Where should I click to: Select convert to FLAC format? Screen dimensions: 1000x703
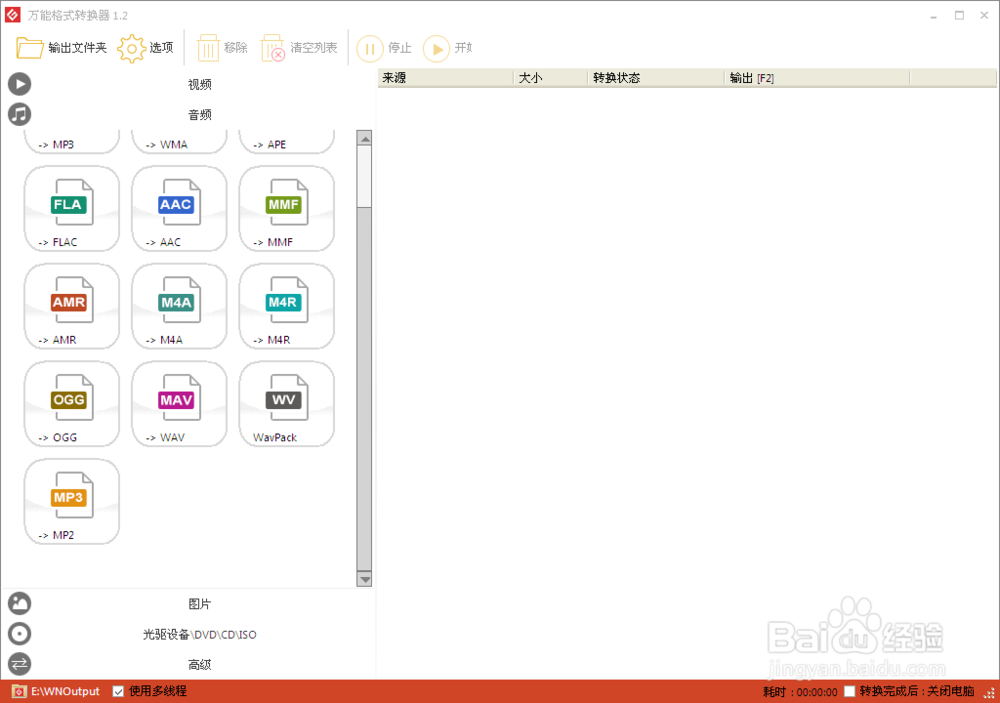click(x=72, y=209)
